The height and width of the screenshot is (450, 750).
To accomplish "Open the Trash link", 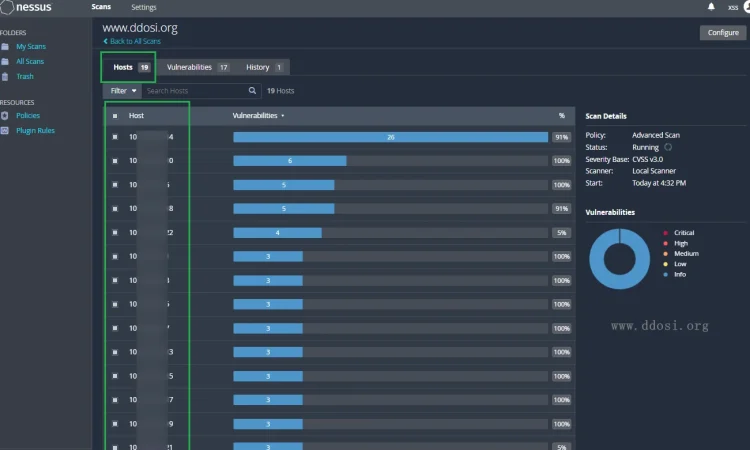I will click(x=25, y=77).
